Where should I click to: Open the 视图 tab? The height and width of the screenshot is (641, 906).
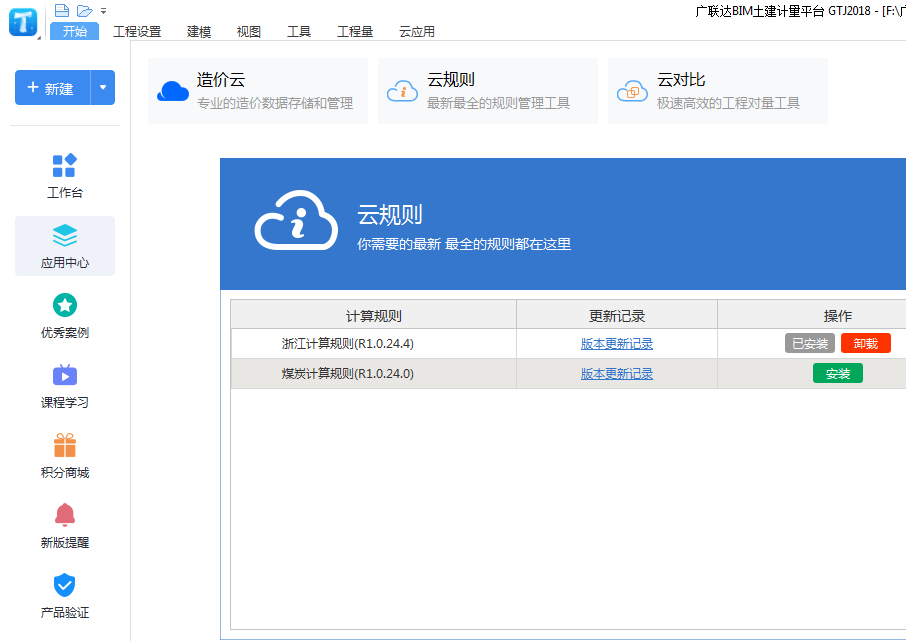[248, 31]
